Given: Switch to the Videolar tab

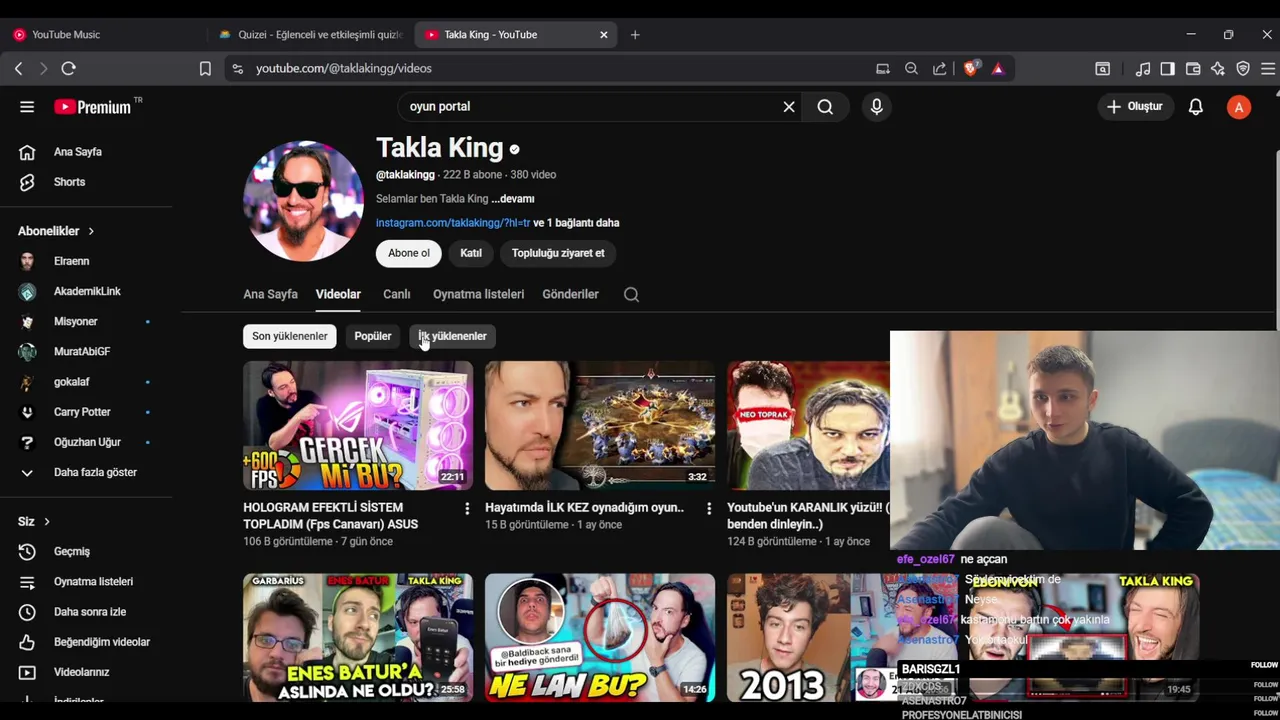Looking at the screenshot, I should point(338,294).
